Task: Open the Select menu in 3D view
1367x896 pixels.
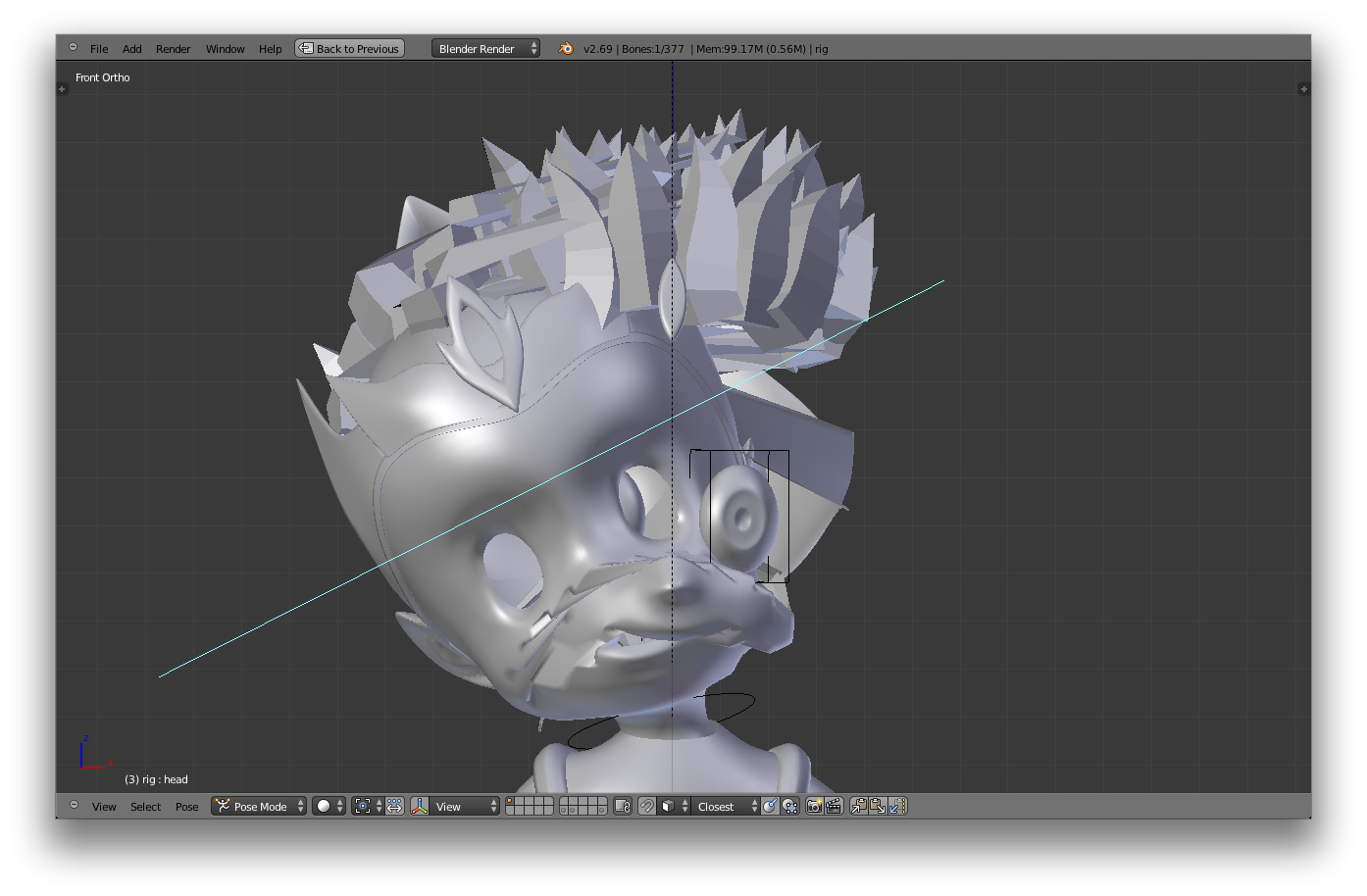Action: pos(146,807)
